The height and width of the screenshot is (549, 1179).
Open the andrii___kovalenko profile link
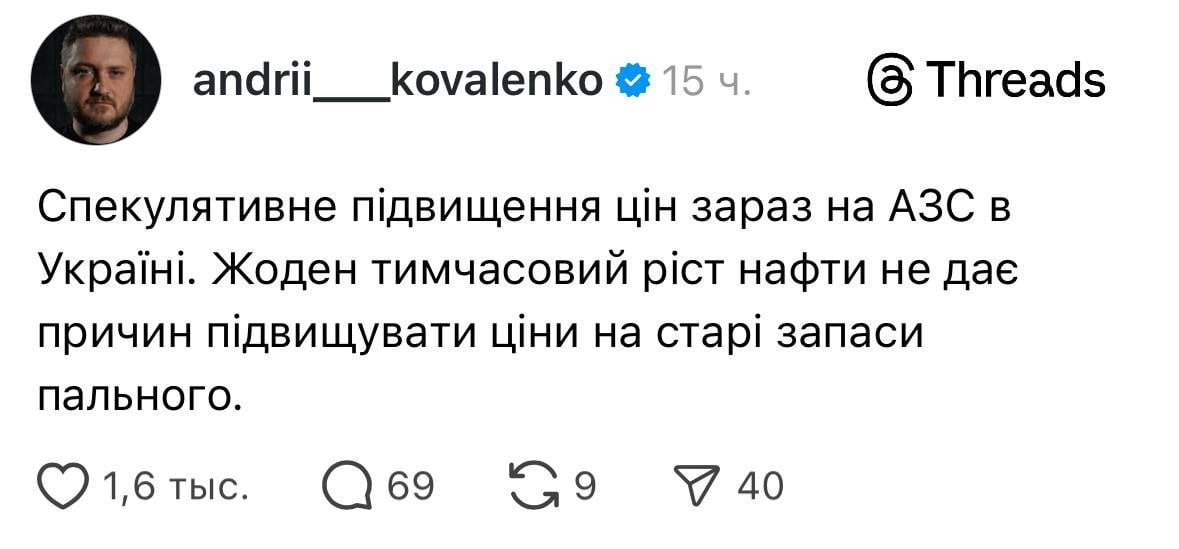point(398,80)
